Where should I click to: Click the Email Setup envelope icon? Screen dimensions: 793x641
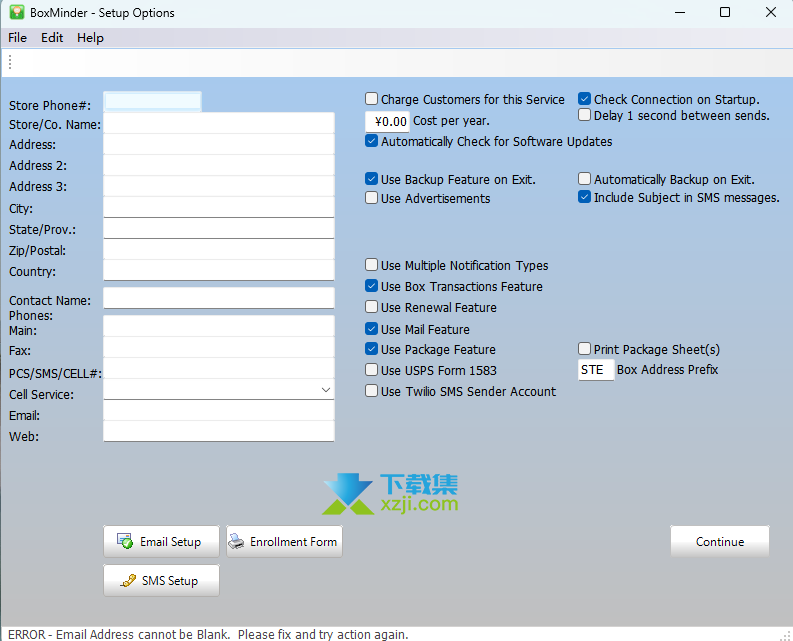[x=124, y=541]
